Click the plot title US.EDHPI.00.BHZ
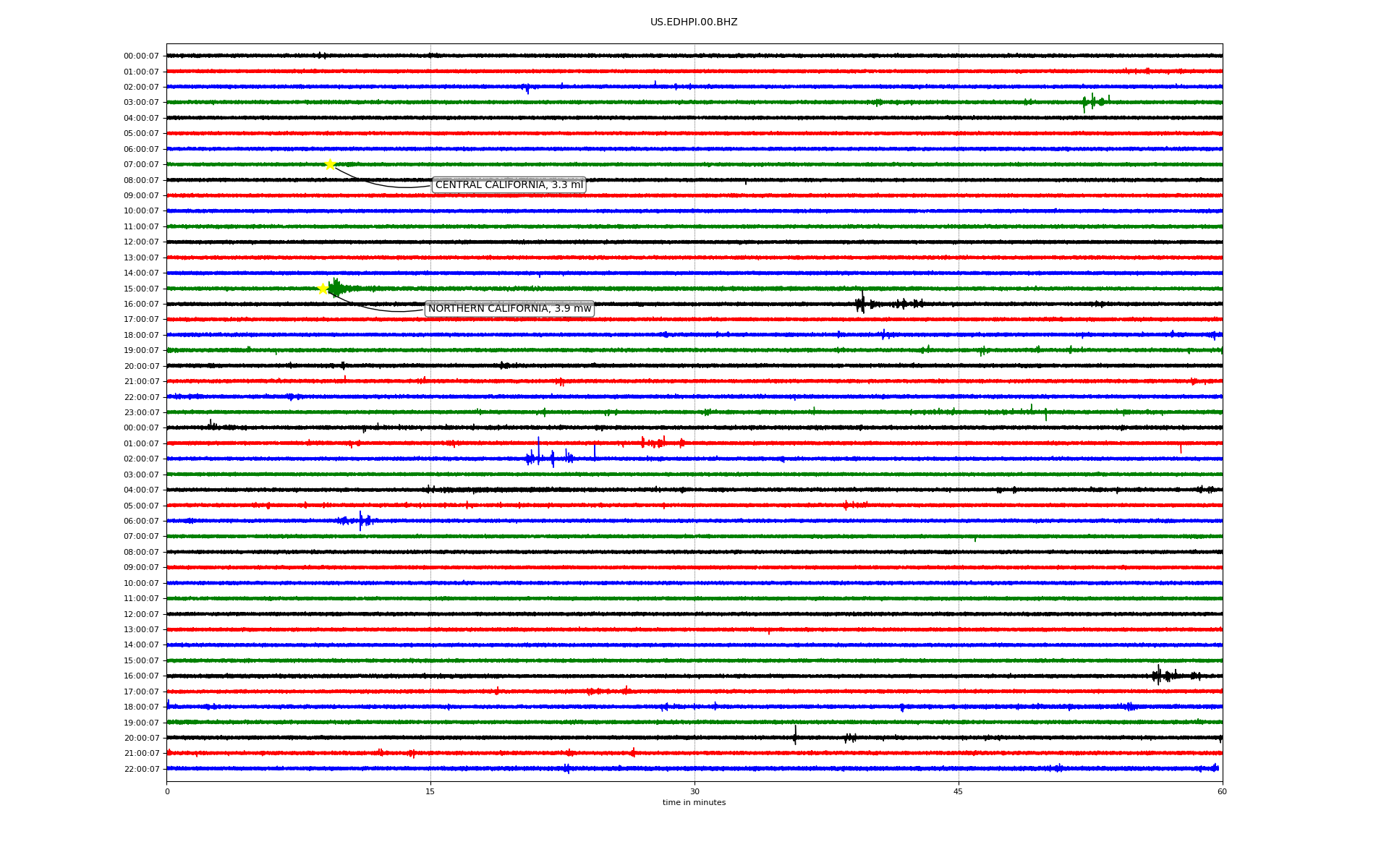The image size is (1389, 868). click(693, 22)
